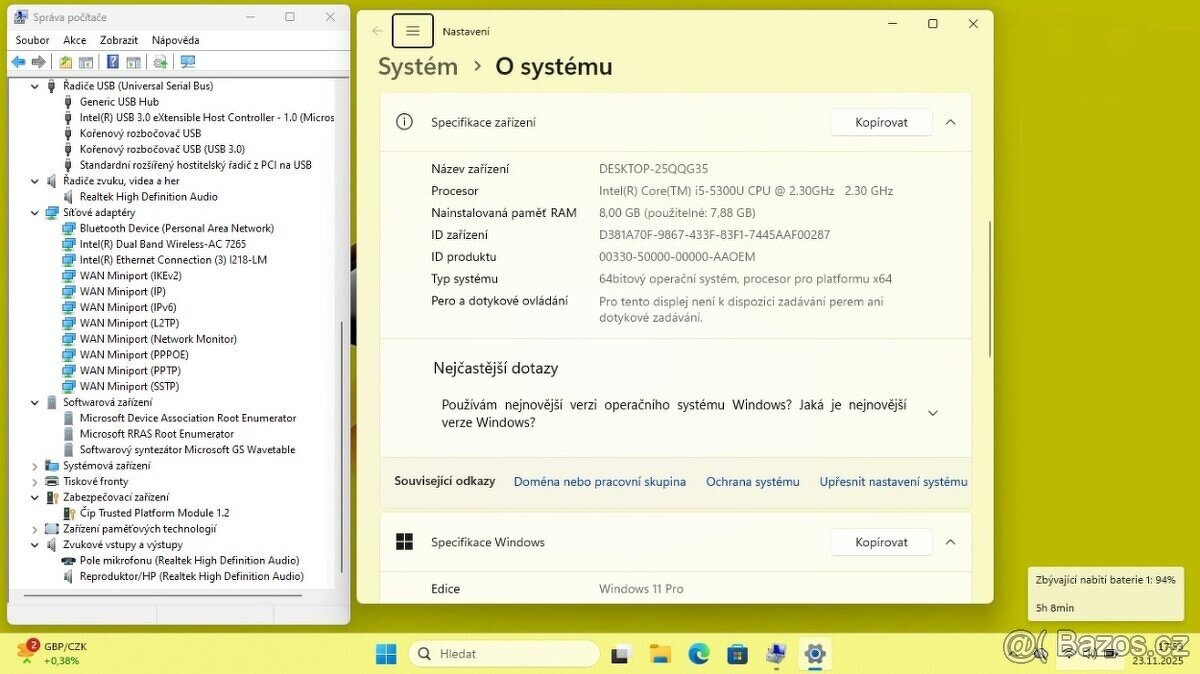1200x674 pixels.
Task: Click the Back arrow in Správa počítače toolbar
Action: tap(18, 62)
